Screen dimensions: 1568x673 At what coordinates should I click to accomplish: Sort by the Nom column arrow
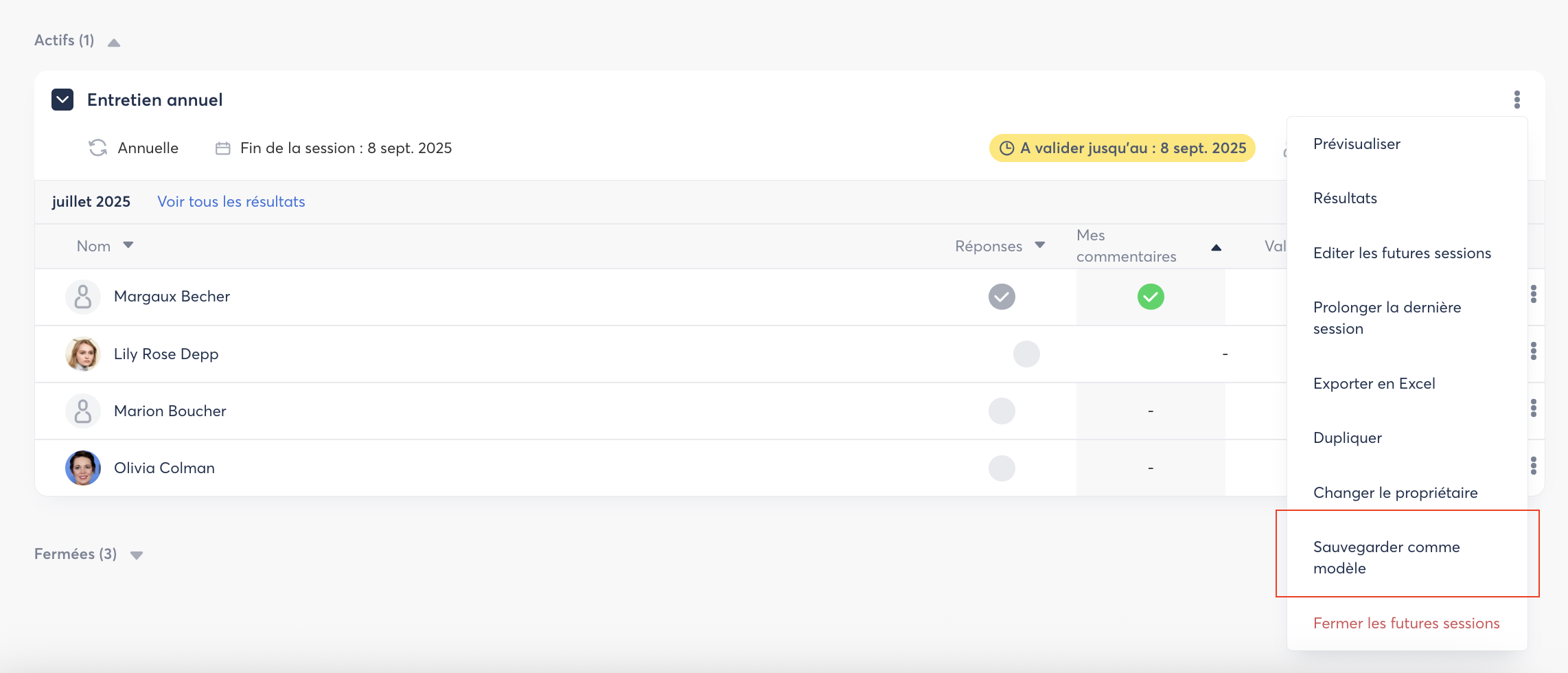[x=128, y=245]
